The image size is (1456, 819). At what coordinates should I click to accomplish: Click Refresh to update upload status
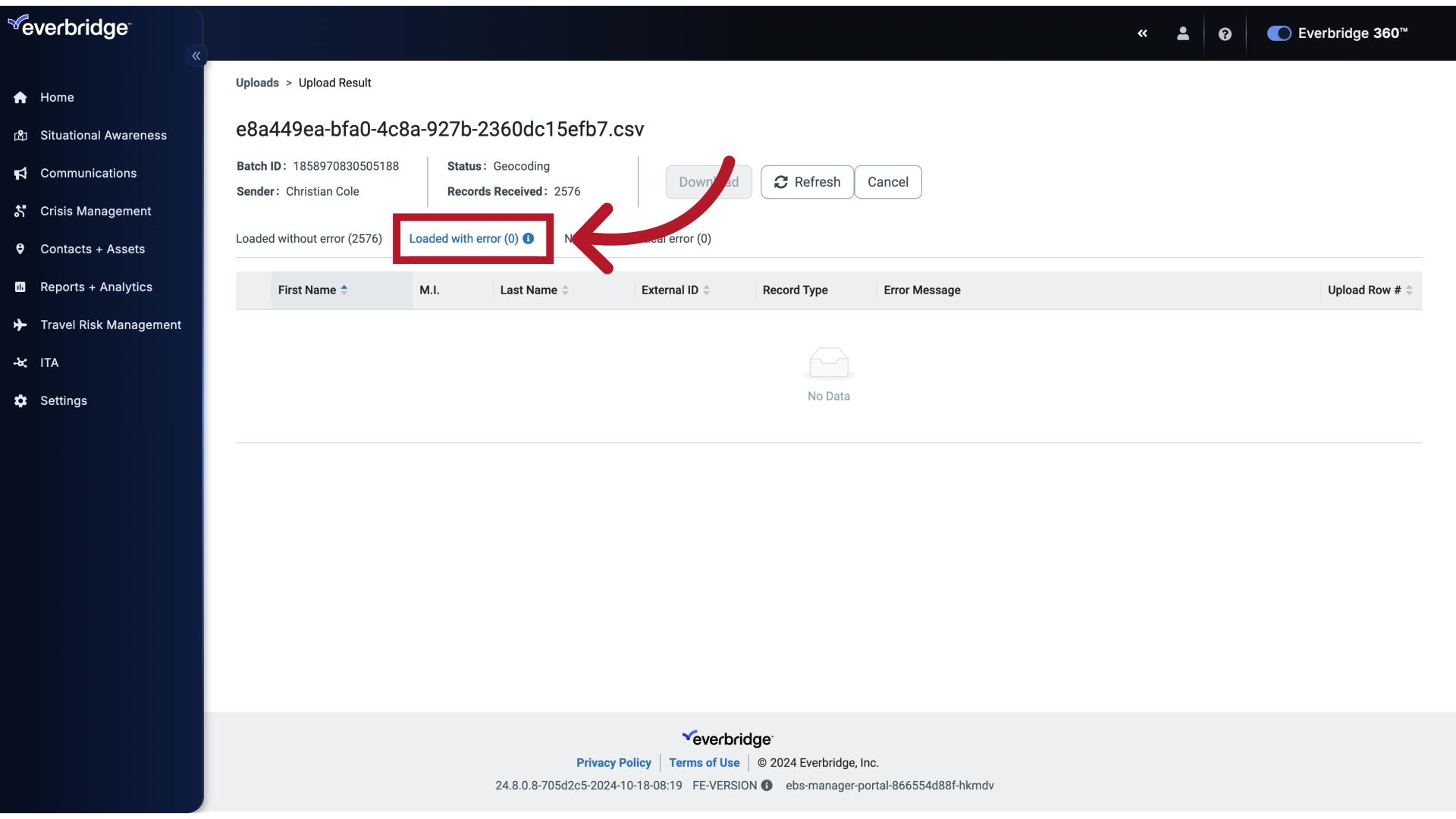coord(807,182)
